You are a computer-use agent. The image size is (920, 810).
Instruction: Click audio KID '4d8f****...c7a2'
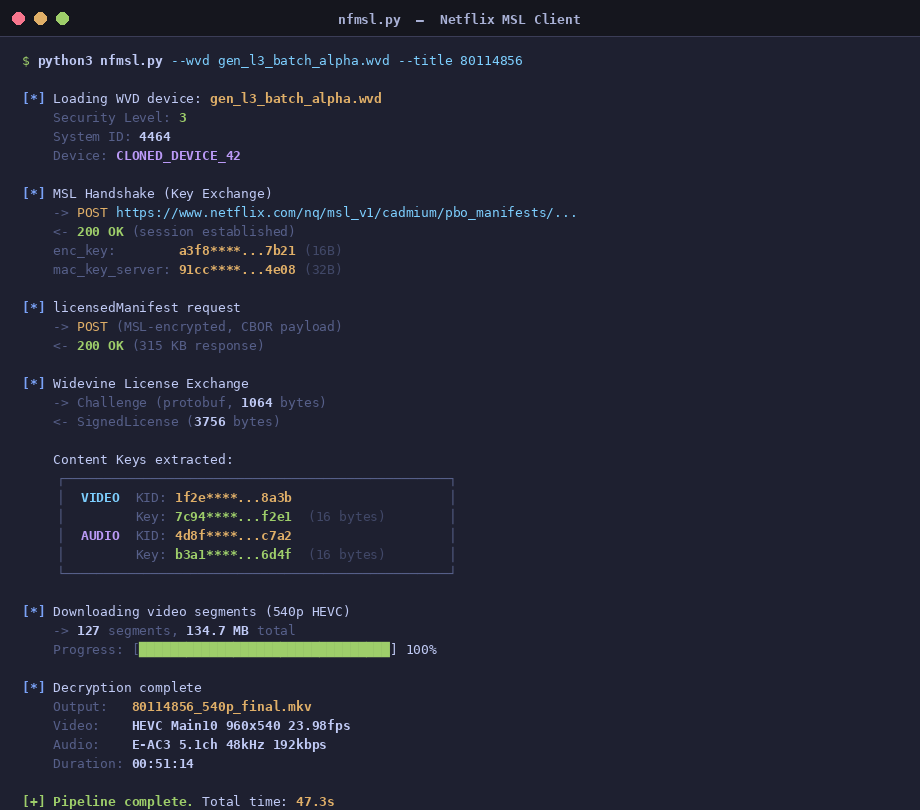click(233, 536)
